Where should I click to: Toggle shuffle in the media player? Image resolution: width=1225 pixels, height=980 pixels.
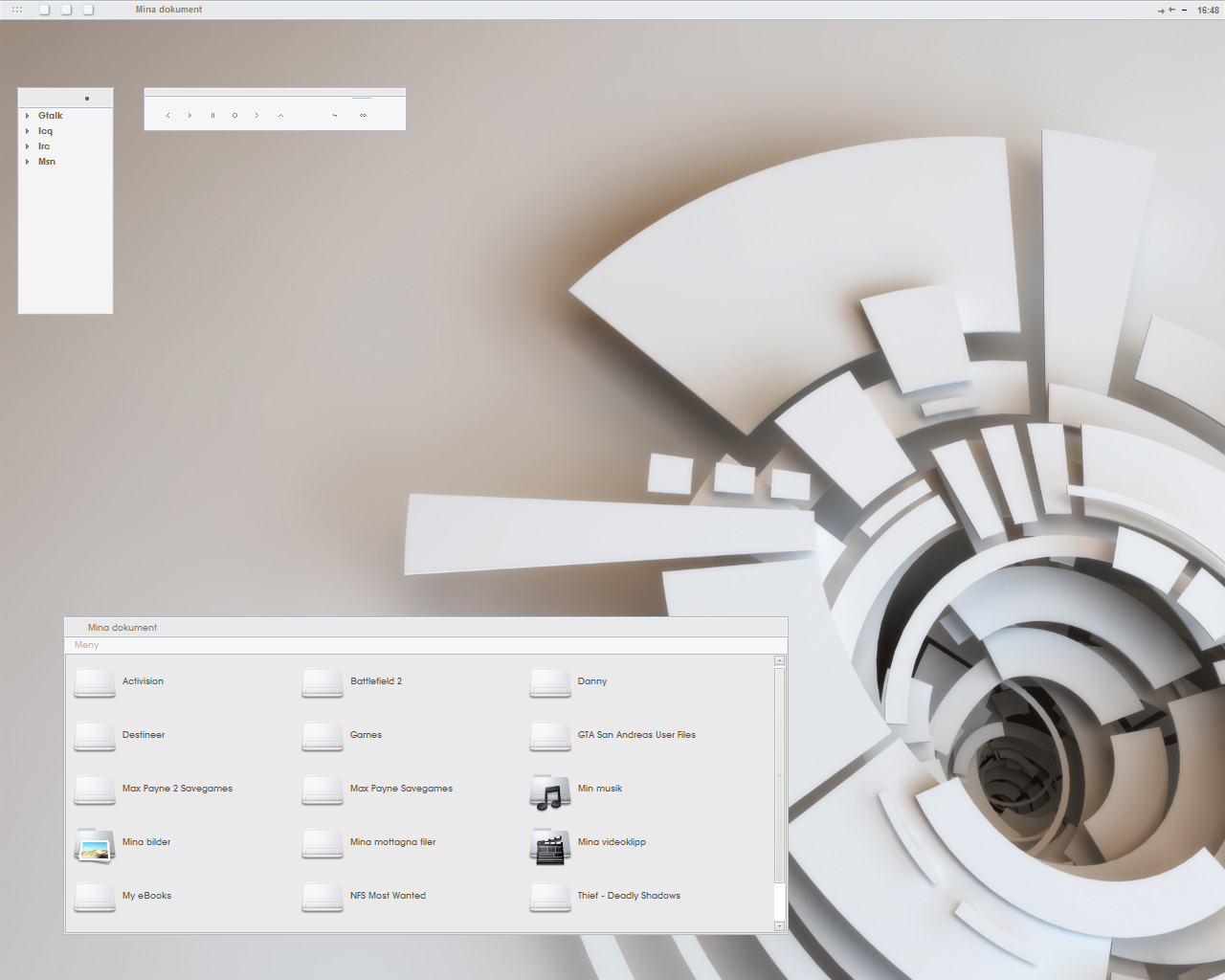click(x=335, y=116)
